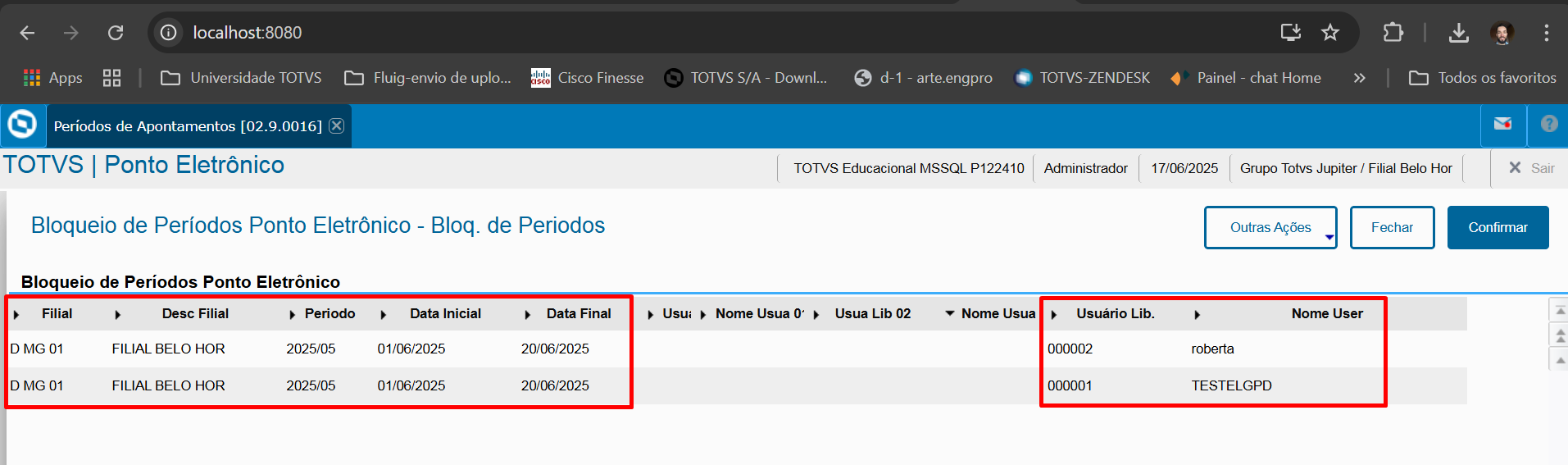1568x465 pixels.
Task: Click Usua Lib 02 column header
Action: click(873, 313)
